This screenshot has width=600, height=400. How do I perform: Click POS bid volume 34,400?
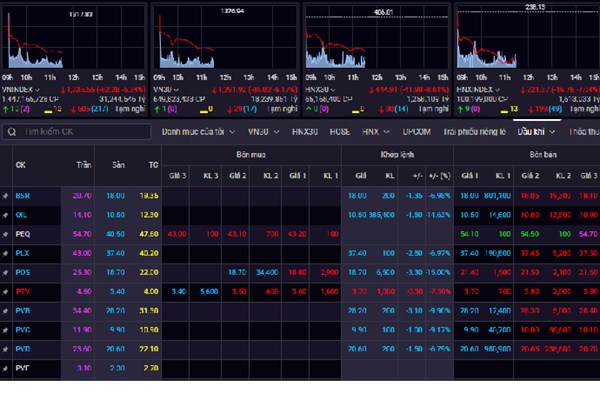click(267, 273)
